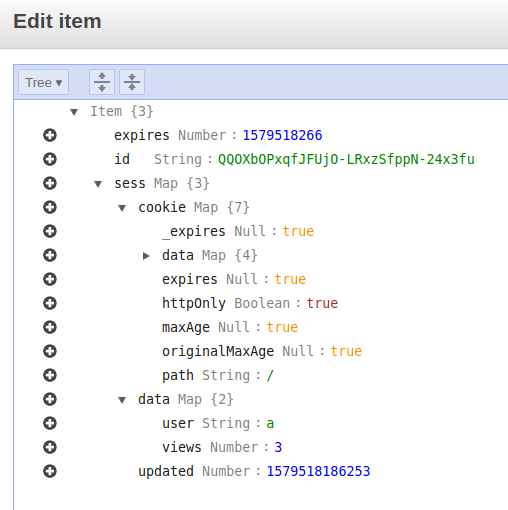The width and height of the screenshot is (508, 510).
Task: Collapse the root Item node
Action: click(x=74, y=112)
